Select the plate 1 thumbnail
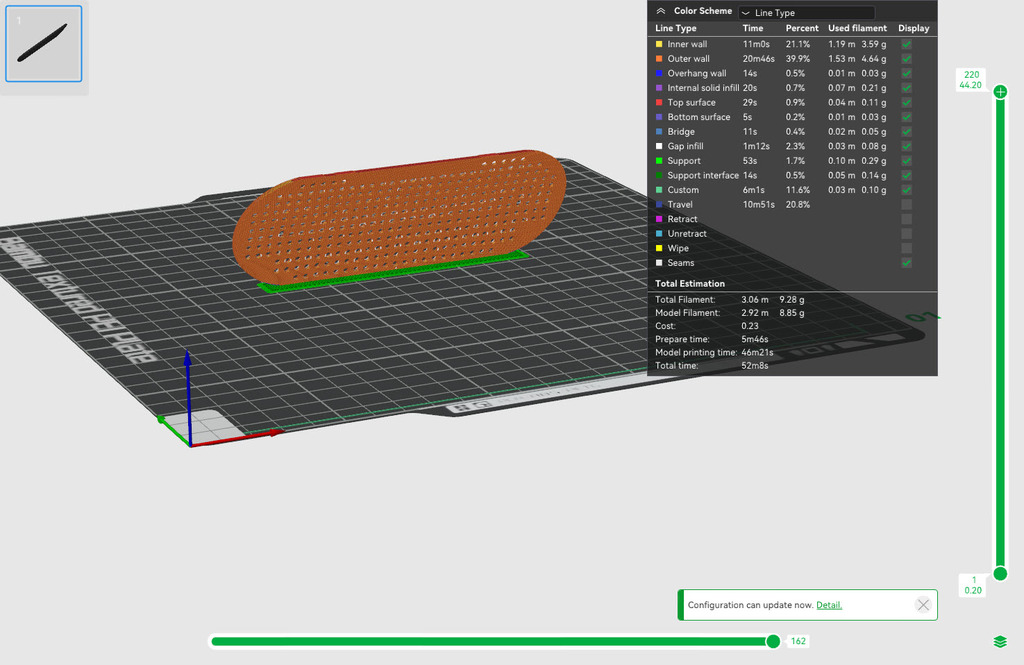 click(x=44, y=44)
